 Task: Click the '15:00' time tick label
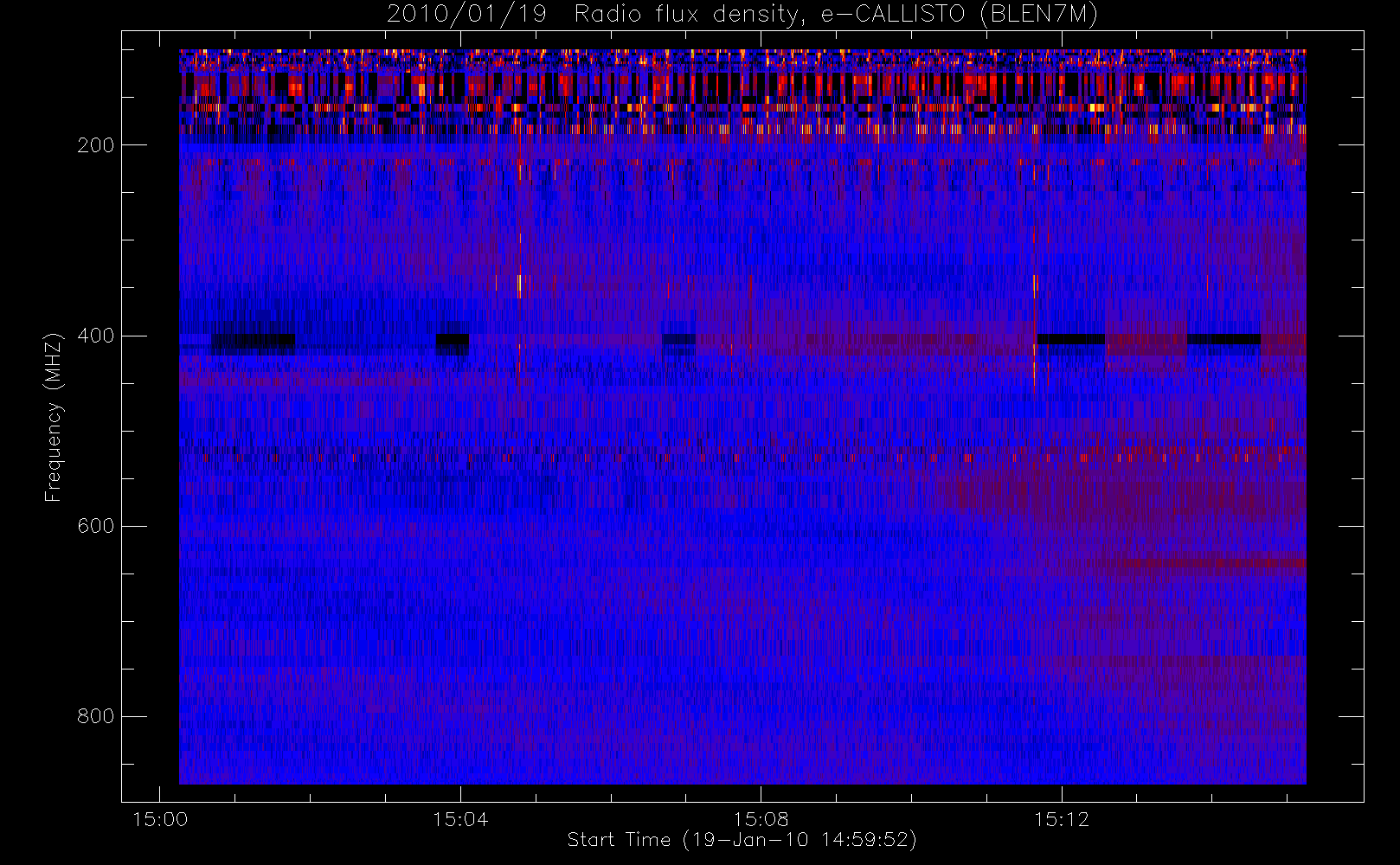(160, 819)
